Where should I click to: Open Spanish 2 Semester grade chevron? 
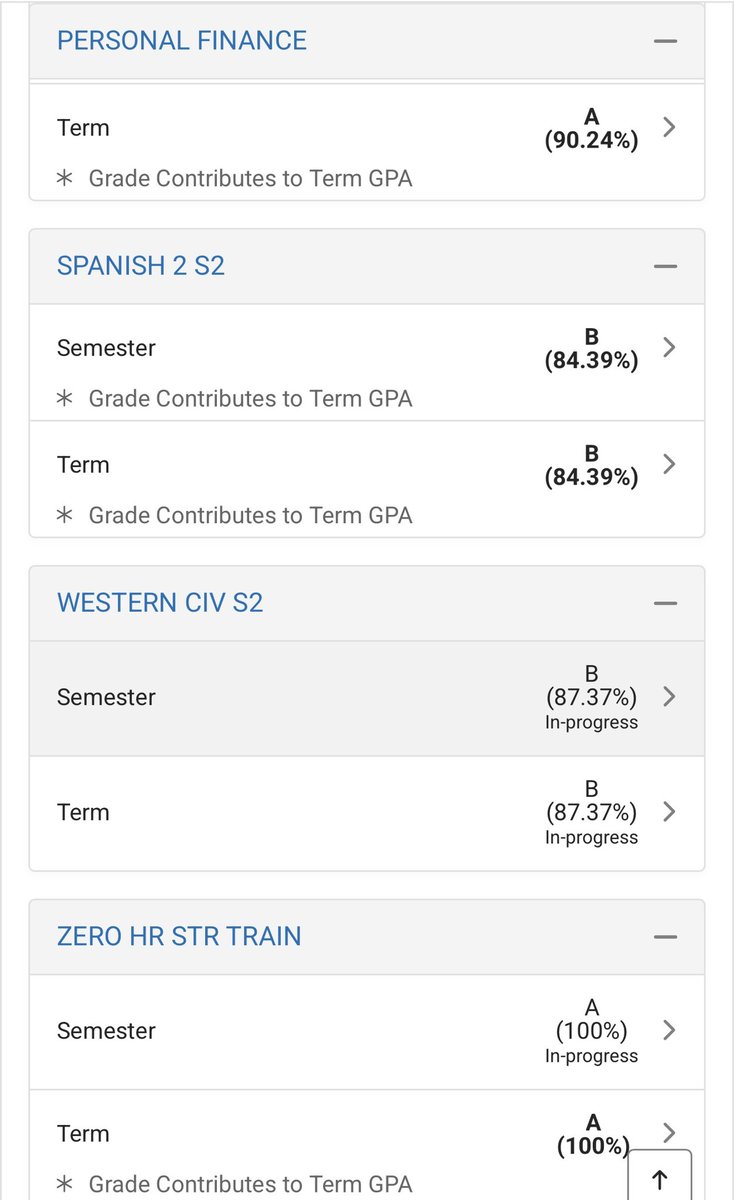[670, 347]
